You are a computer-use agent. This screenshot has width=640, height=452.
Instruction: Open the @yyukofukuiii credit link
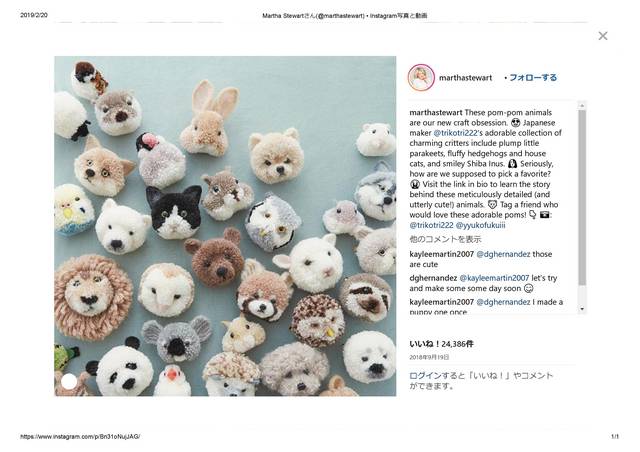480,225
